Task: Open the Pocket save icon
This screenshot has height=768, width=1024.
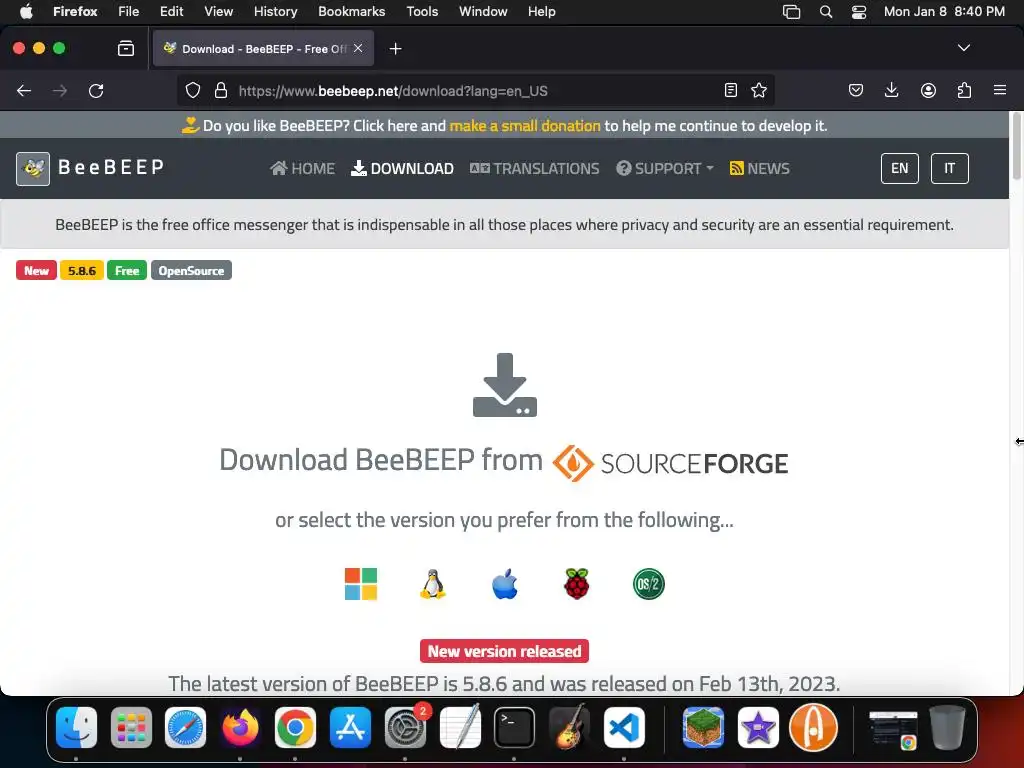Action: coord(856,90)
